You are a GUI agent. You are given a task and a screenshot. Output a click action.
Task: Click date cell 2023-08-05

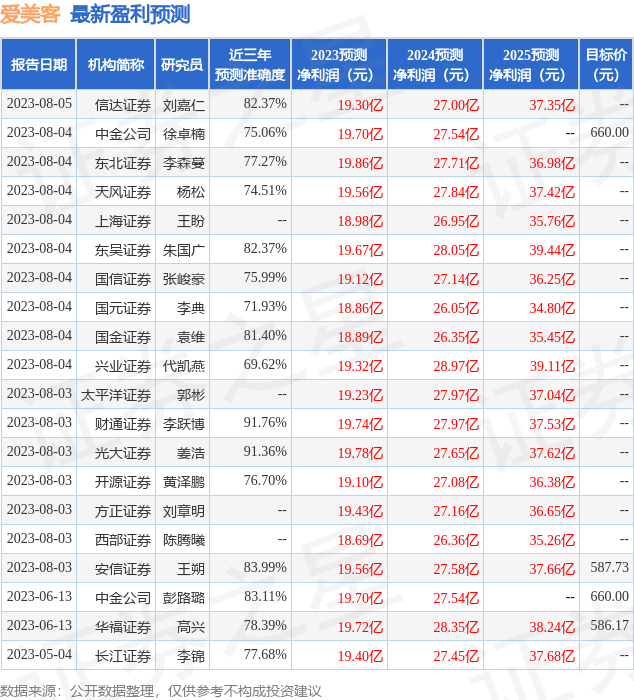click(39, 104)
